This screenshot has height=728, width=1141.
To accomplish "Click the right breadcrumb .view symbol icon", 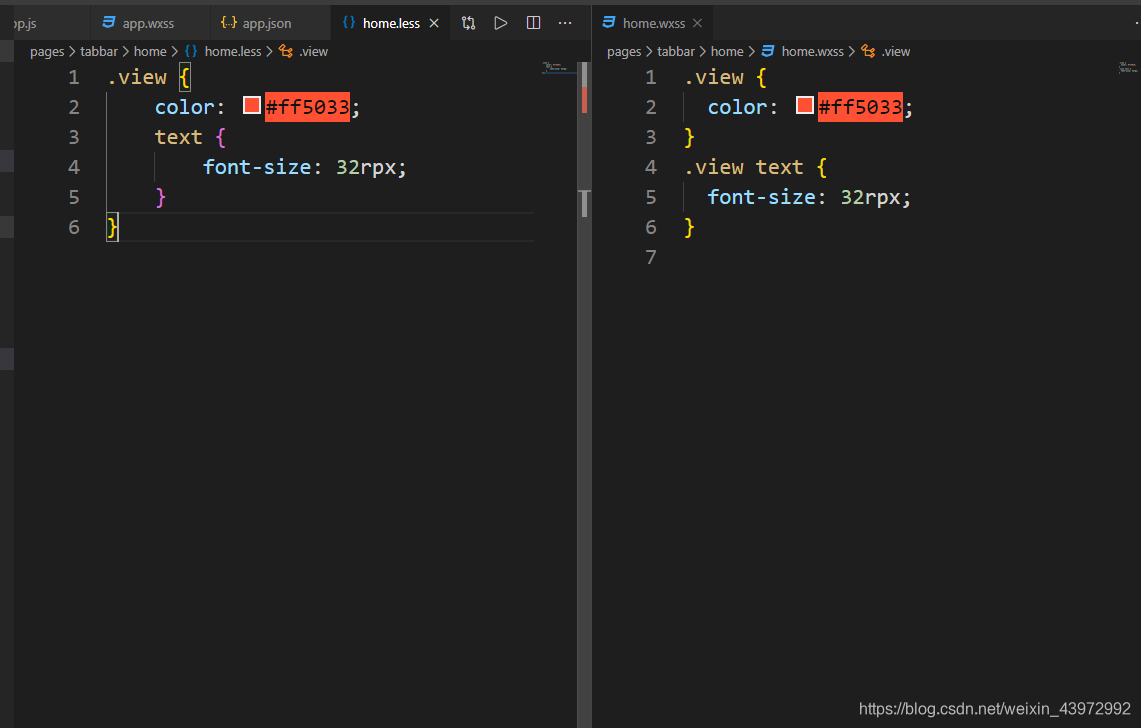I will coord(868,52).
